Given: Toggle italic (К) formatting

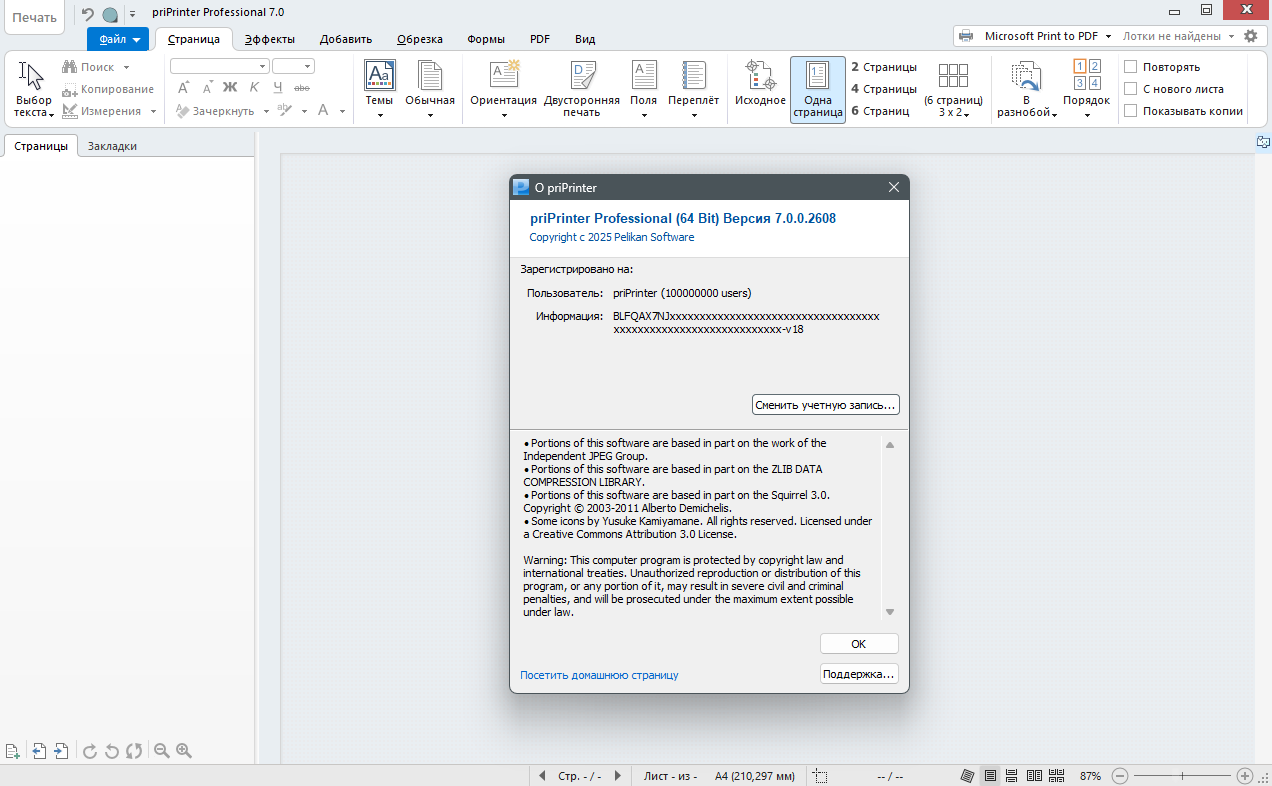Looking at the screenshot, I should [x=254, y=88].
